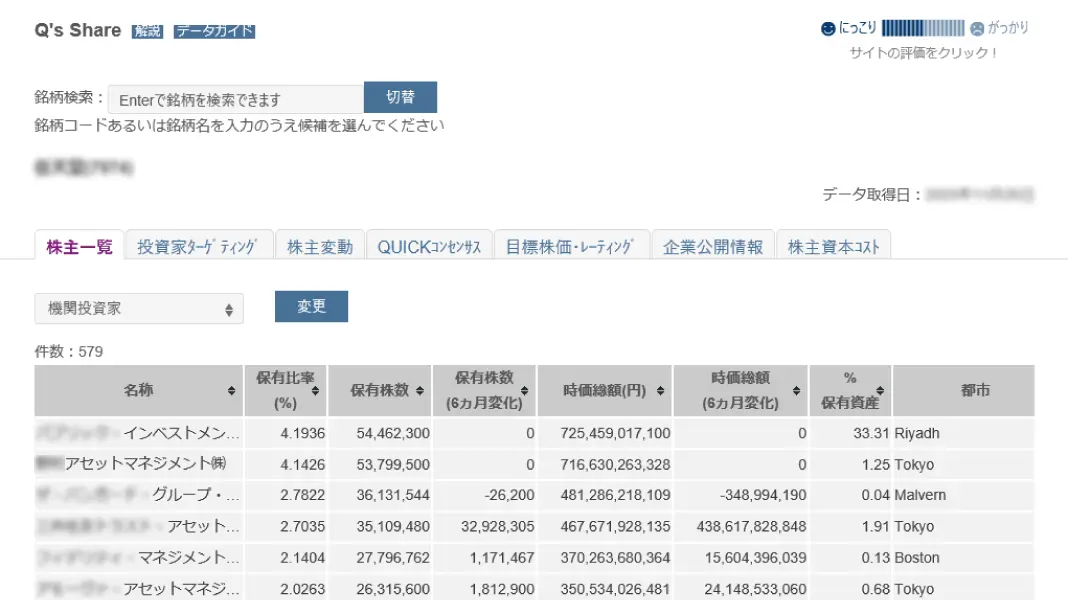Click the サイトの評価をクリック！ text

click(923, 53)
